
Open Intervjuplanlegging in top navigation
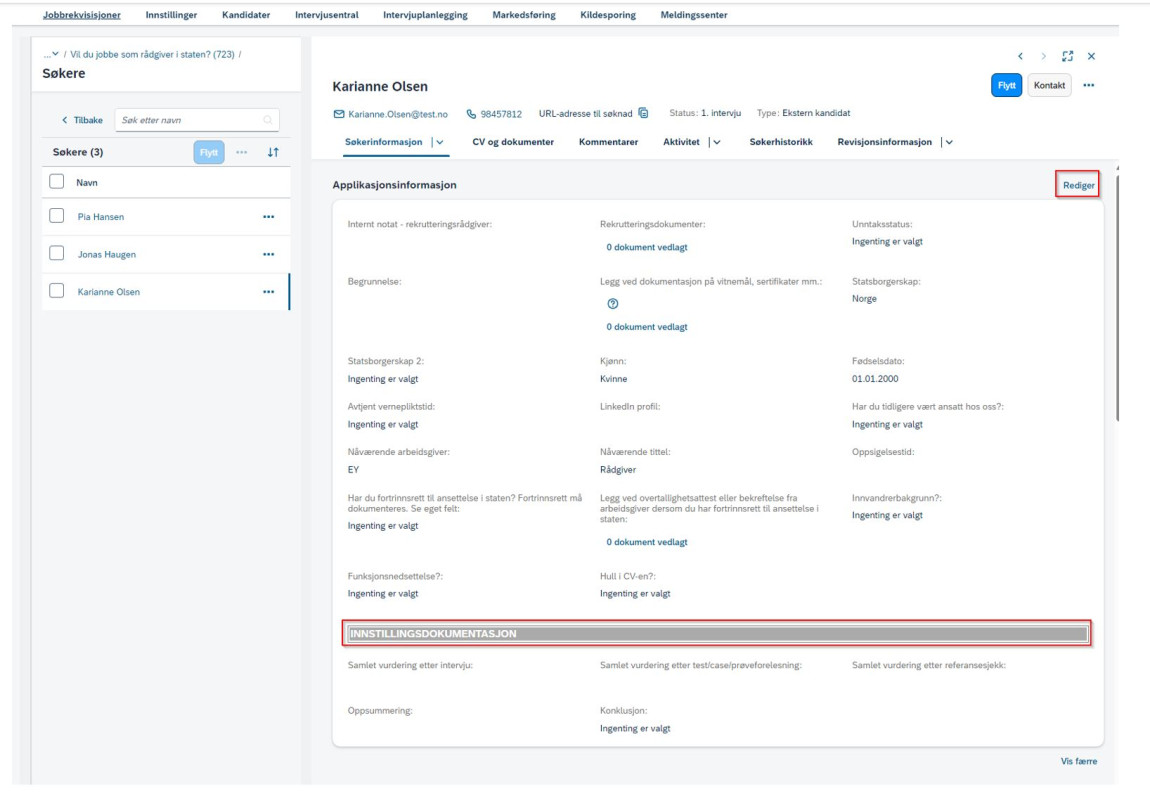425,15
